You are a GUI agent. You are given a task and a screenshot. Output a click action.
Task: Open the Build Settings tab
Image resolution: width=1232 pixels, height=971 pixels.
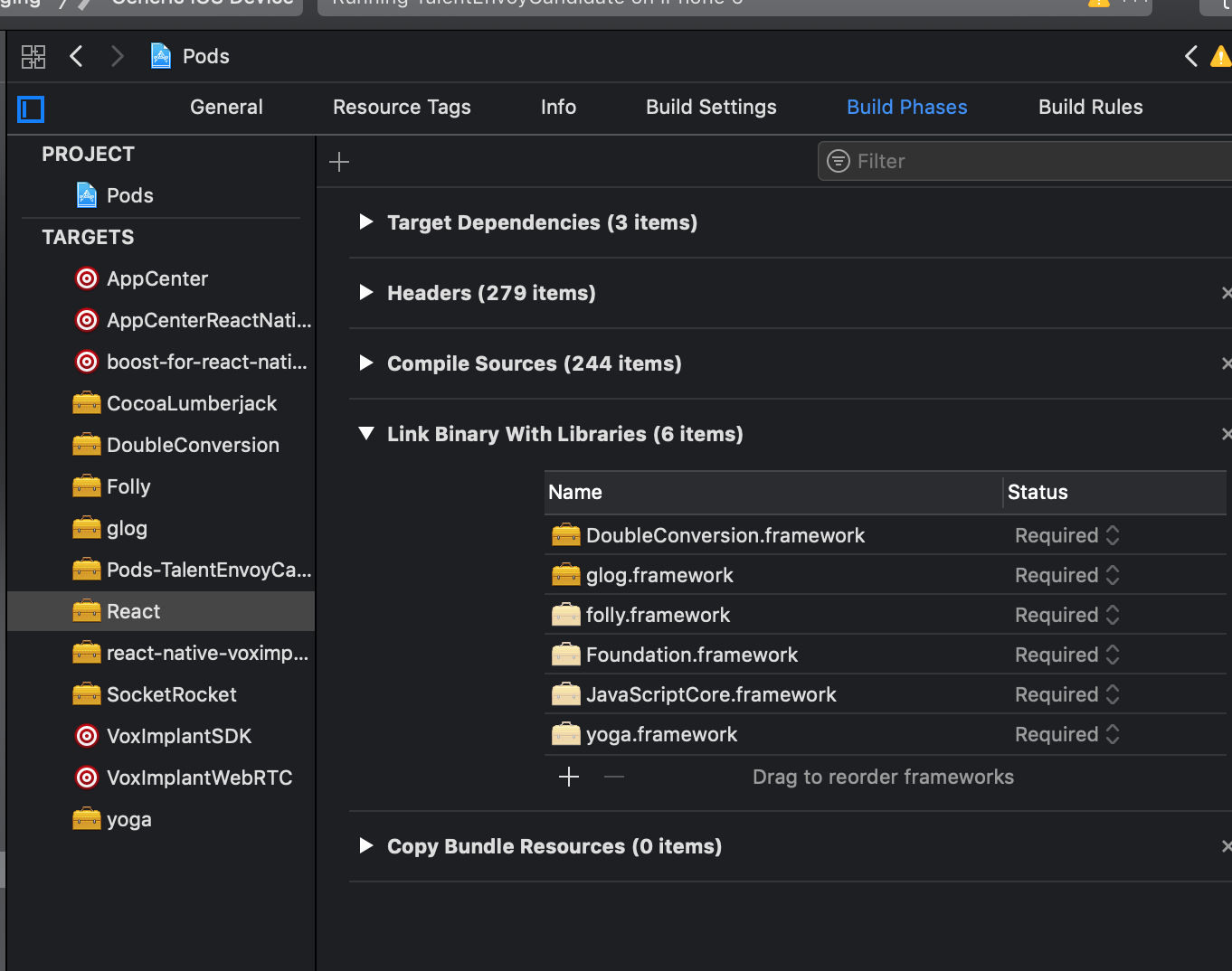[711, 107]
